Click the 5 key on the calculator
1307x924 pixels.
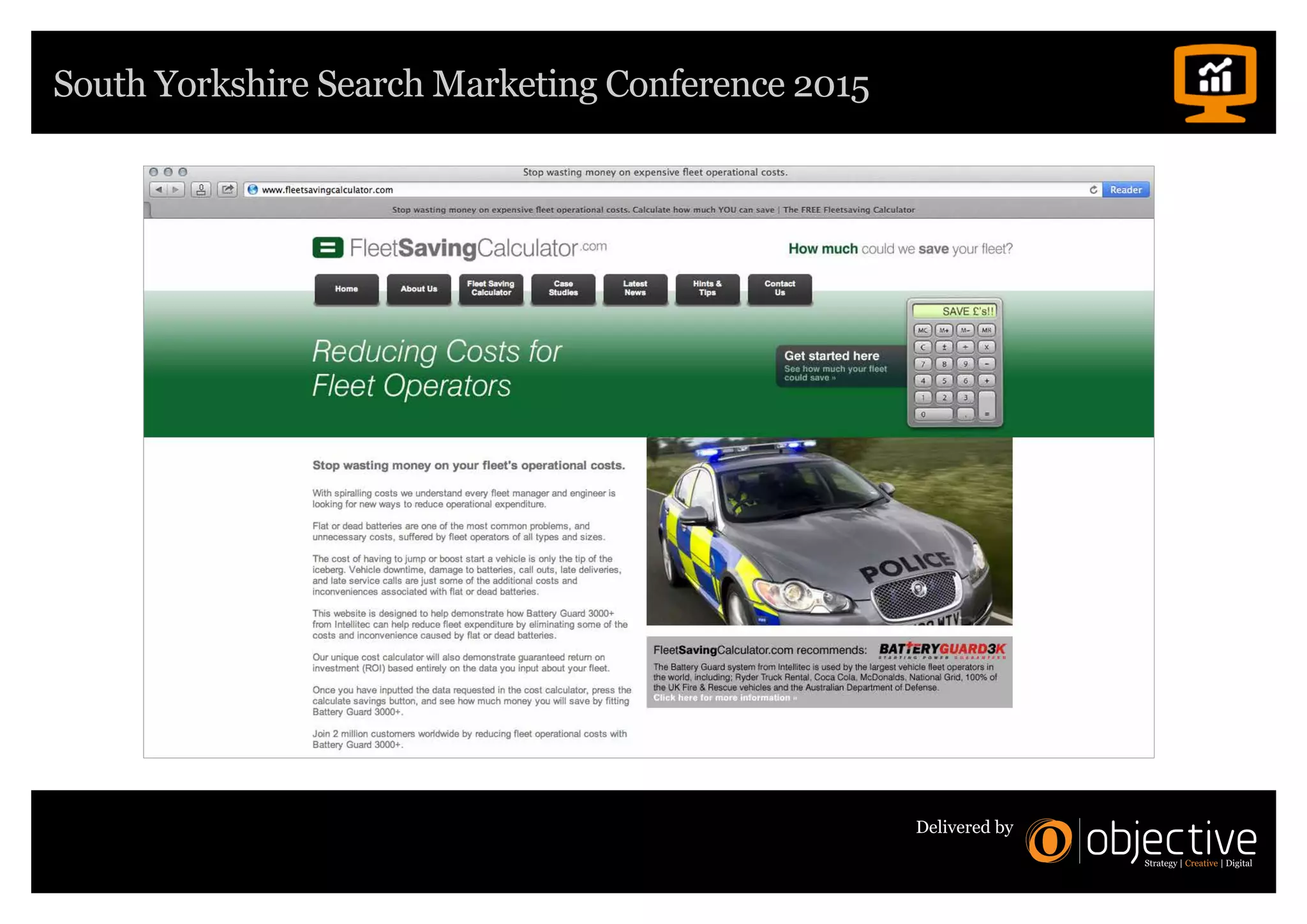pos(944,380)
